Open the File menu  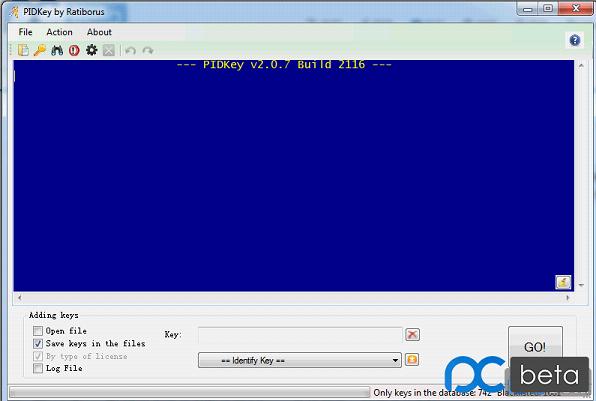(x=25, y=32)
